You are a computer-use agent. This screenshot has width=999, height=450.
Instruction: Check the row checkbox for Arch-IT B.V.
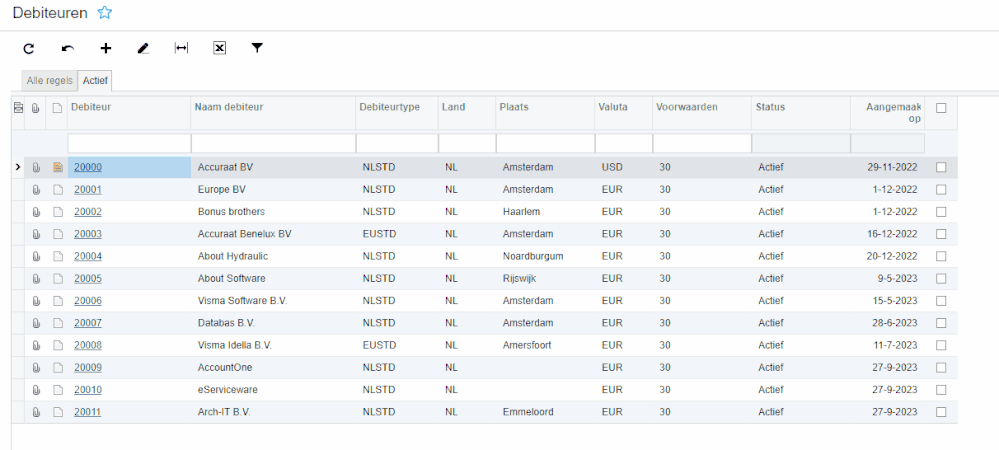pos(941,412)
